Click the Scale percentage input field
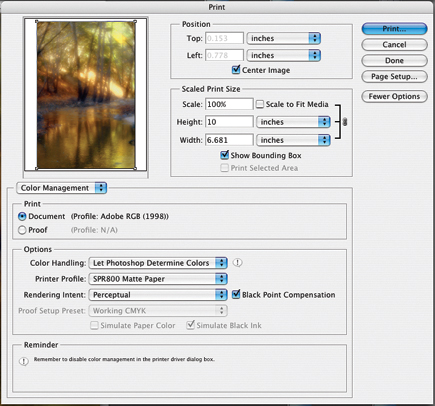This screenshot has height=406, width=435. pos(229,104)
